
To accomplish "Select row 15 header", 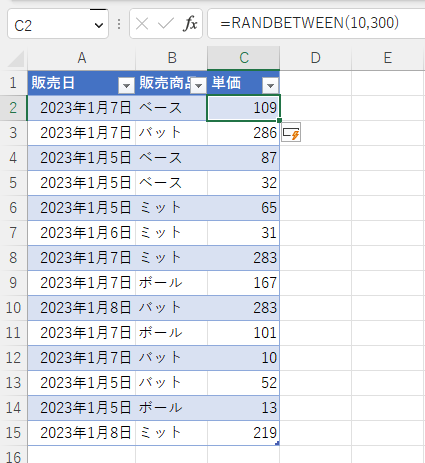I will click(x=13, y=433).
